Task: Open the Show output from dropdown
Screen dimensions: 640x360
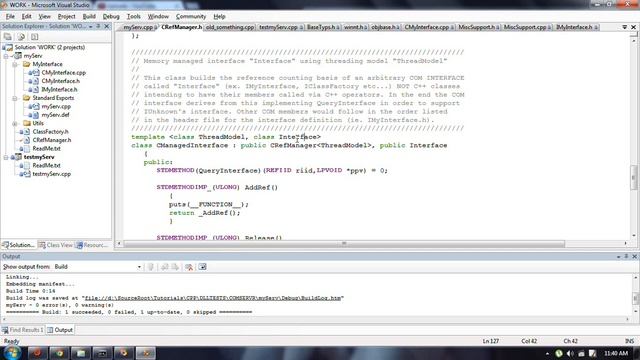Action: click(139, 267)
